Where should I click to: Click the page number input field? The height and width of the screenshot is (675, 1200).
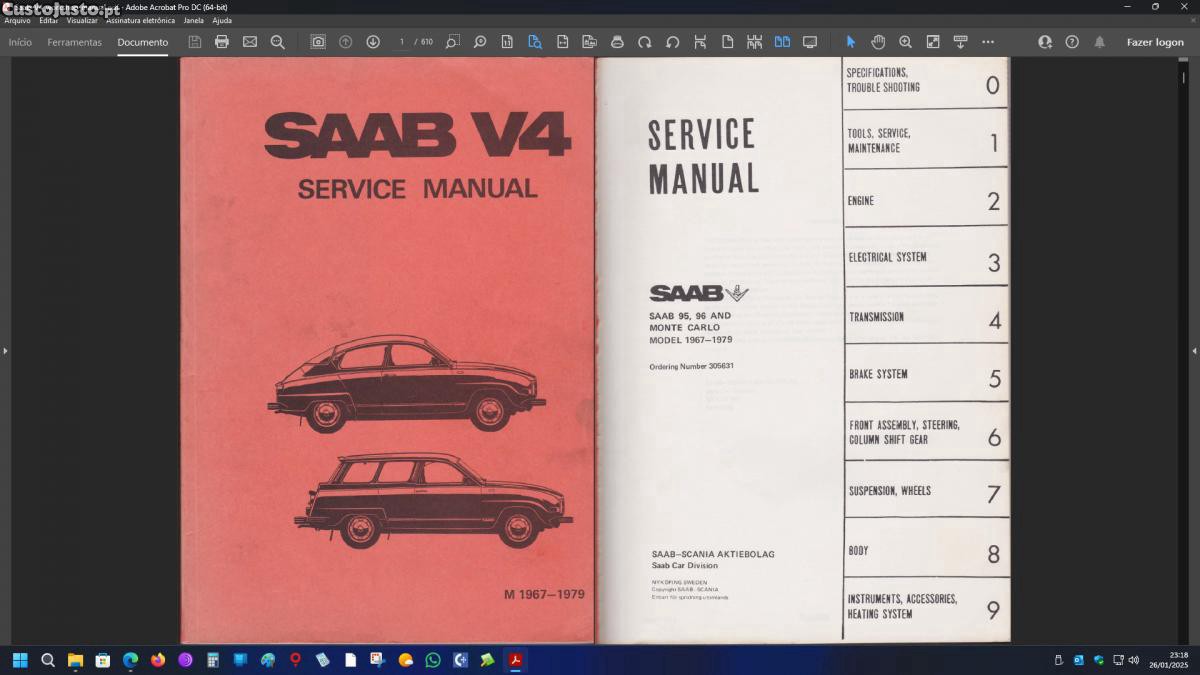tap(402, 42)
